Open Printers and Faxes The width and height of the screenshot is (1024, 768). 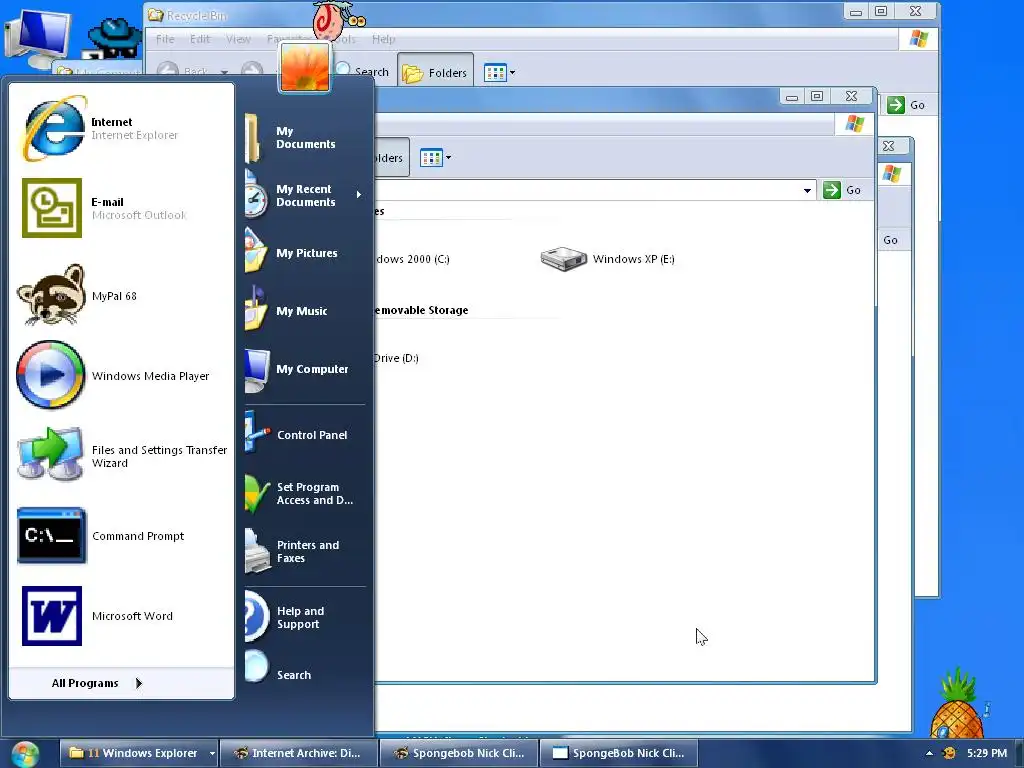tap(304, 552)
